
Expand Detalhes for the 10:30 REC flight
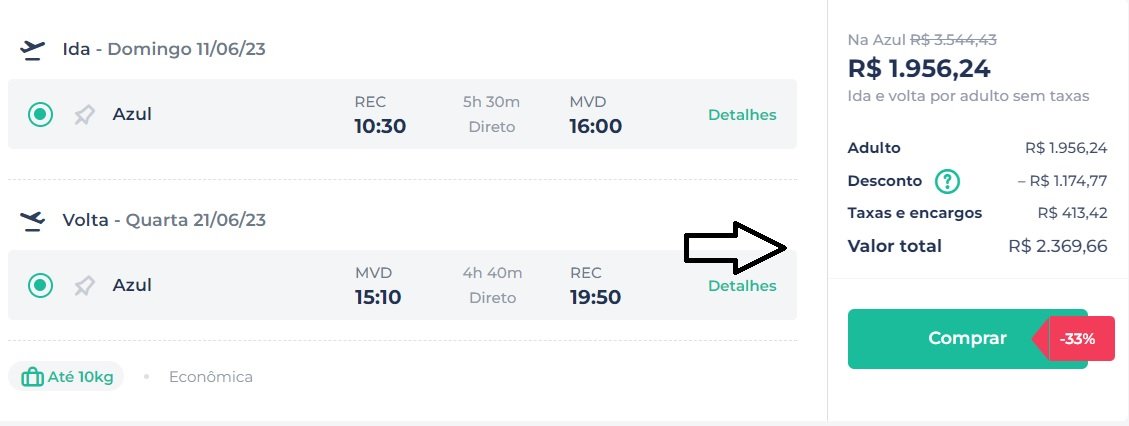click(x=742, y=115)
